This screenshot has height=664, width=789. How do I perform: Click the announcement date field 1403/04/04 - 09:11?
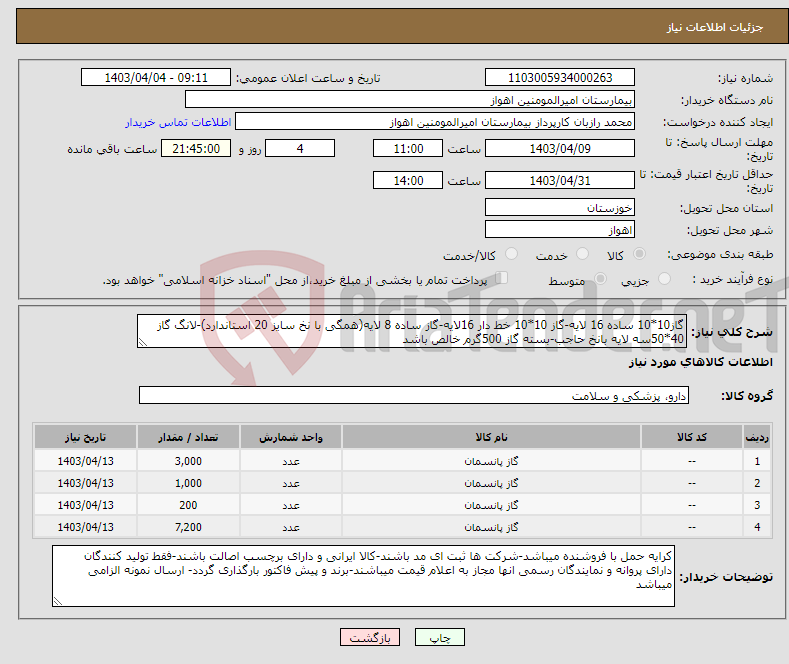point(155,77)
